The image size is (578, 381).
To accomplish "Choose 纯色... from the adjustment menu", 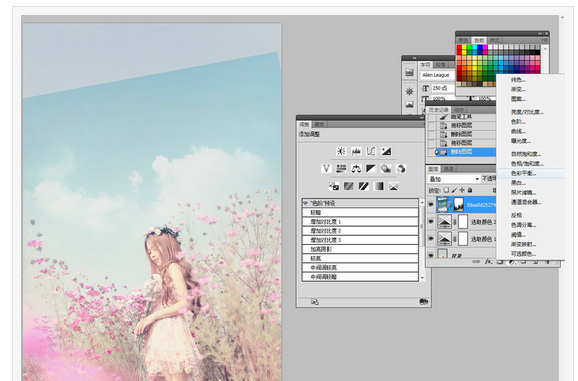I will point(531,80).
